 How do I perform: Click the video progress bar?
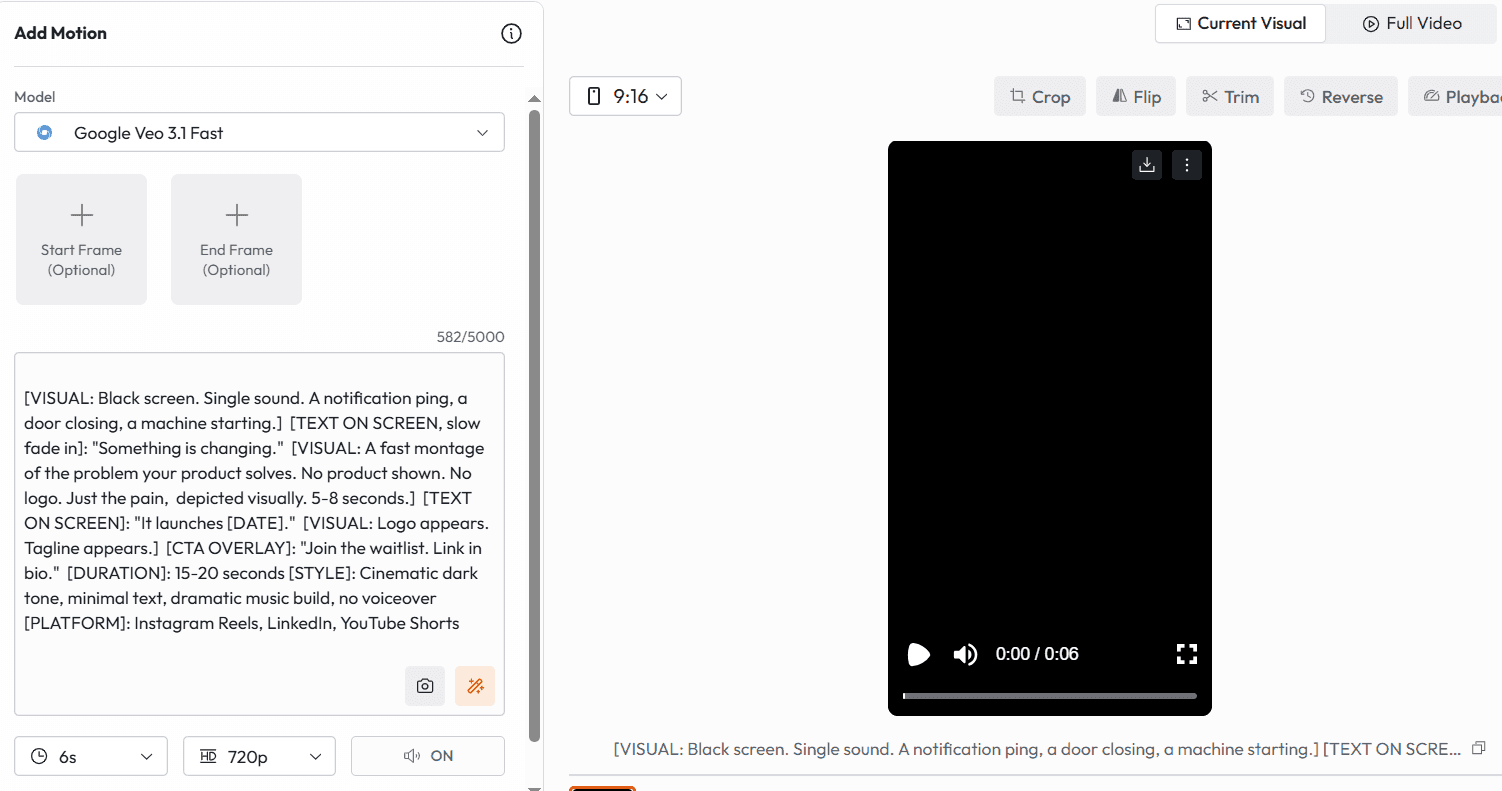(1050, 696)
